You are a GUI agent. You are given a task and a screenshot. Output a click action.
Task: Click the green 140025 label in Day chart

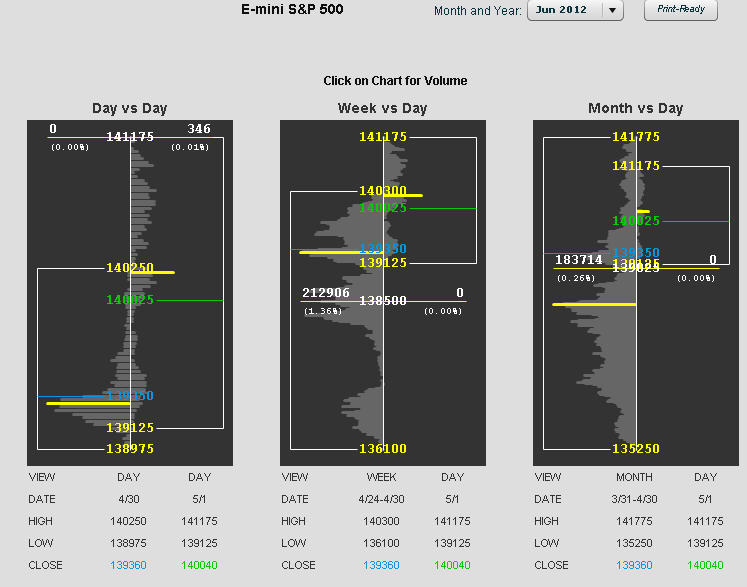click(x=130, y=299)
